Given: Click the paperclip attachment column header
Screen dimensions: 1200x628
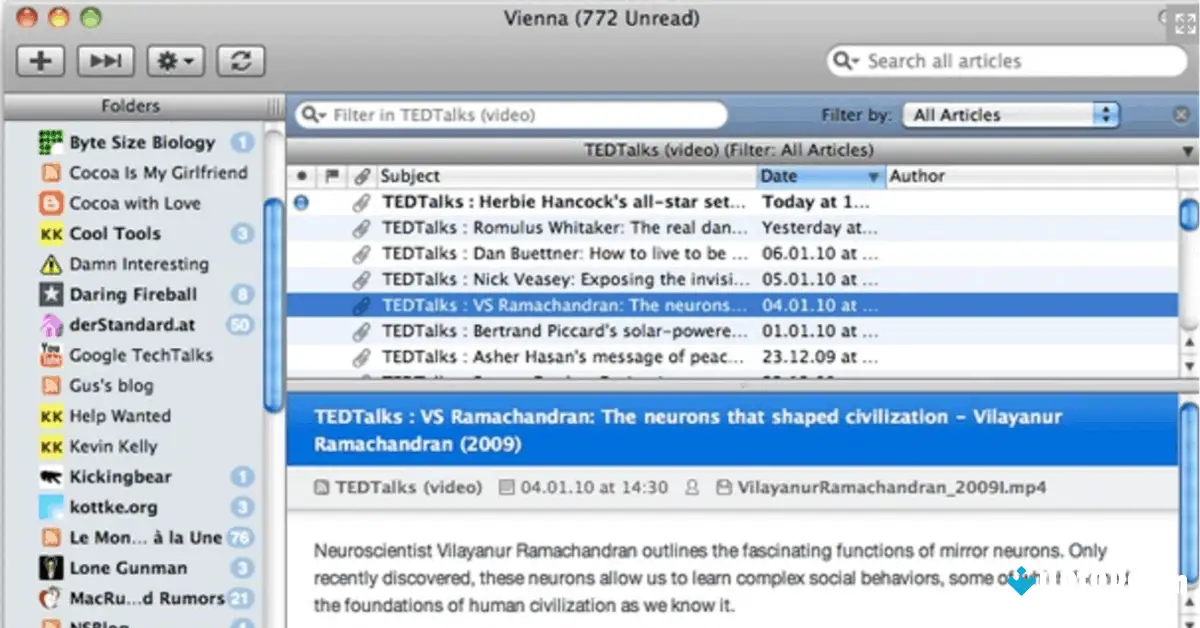Looking at the screenshot, I should coord(361,175).
